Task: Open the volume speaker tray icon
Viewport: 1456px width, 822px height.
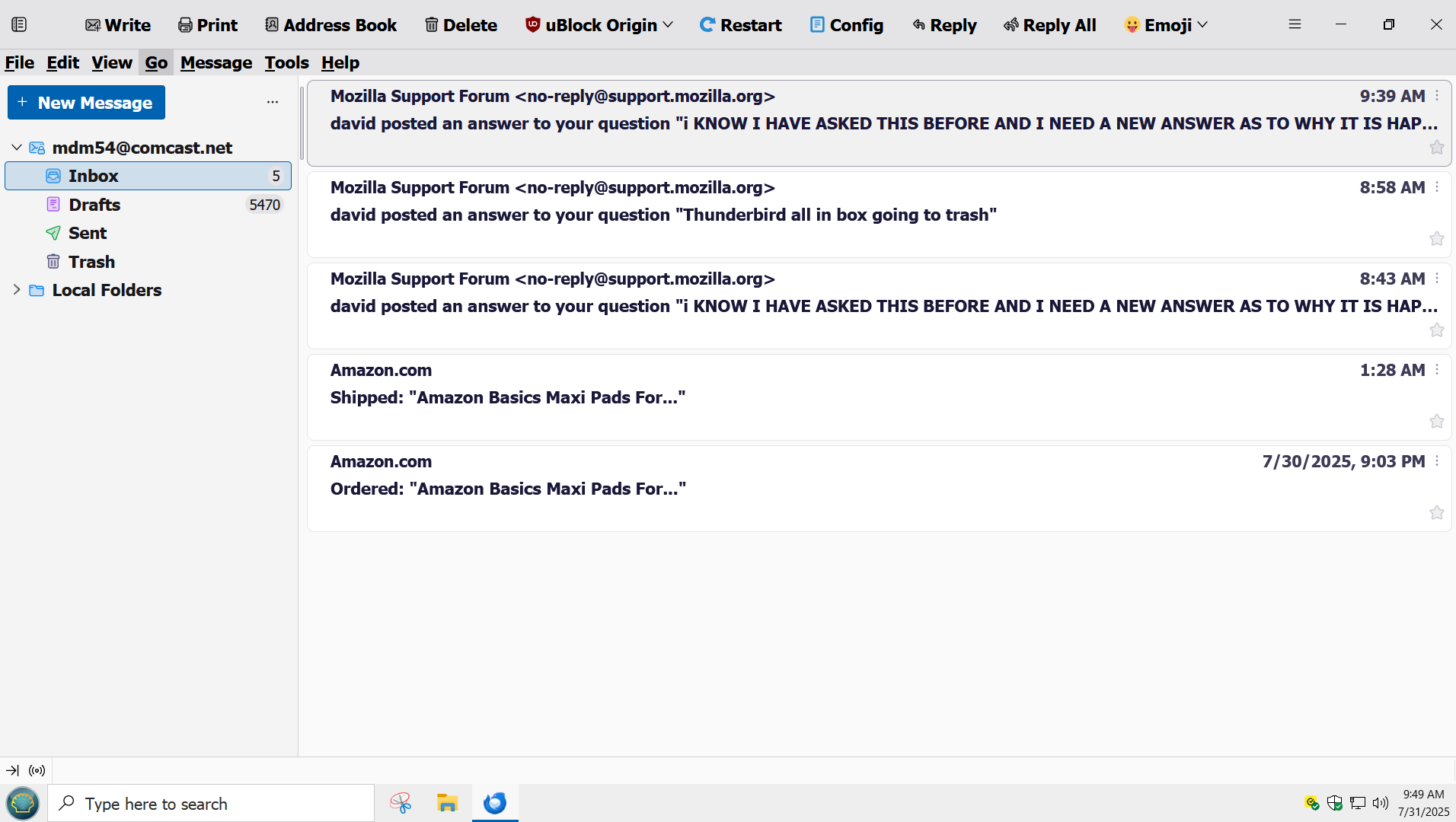Action: coord(1380,803)
